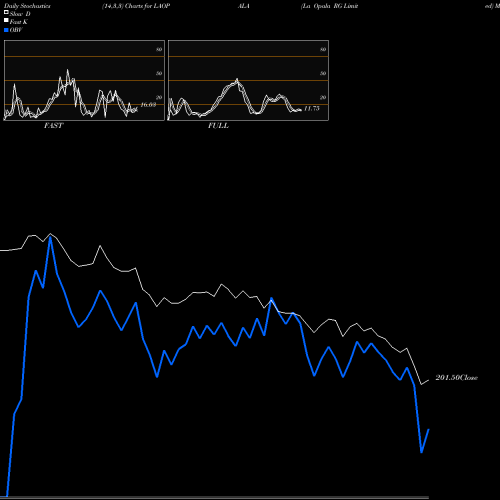Open the FULL stochastic chart thumbnail
Screen dimensions: 500x500
248,80
